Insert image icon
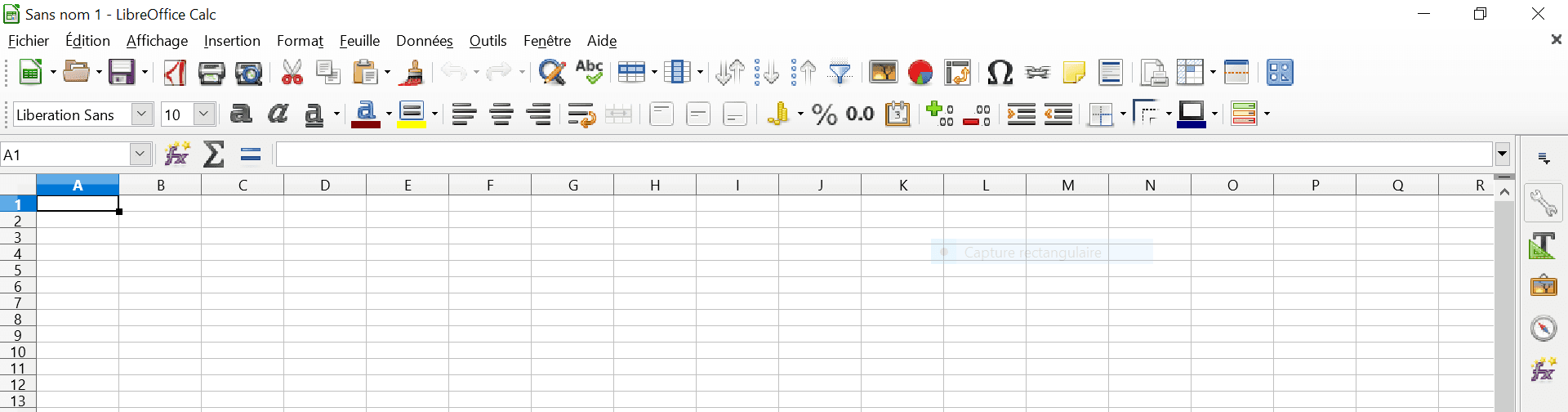The image size is (1568, 412). [x=883, y=73]
